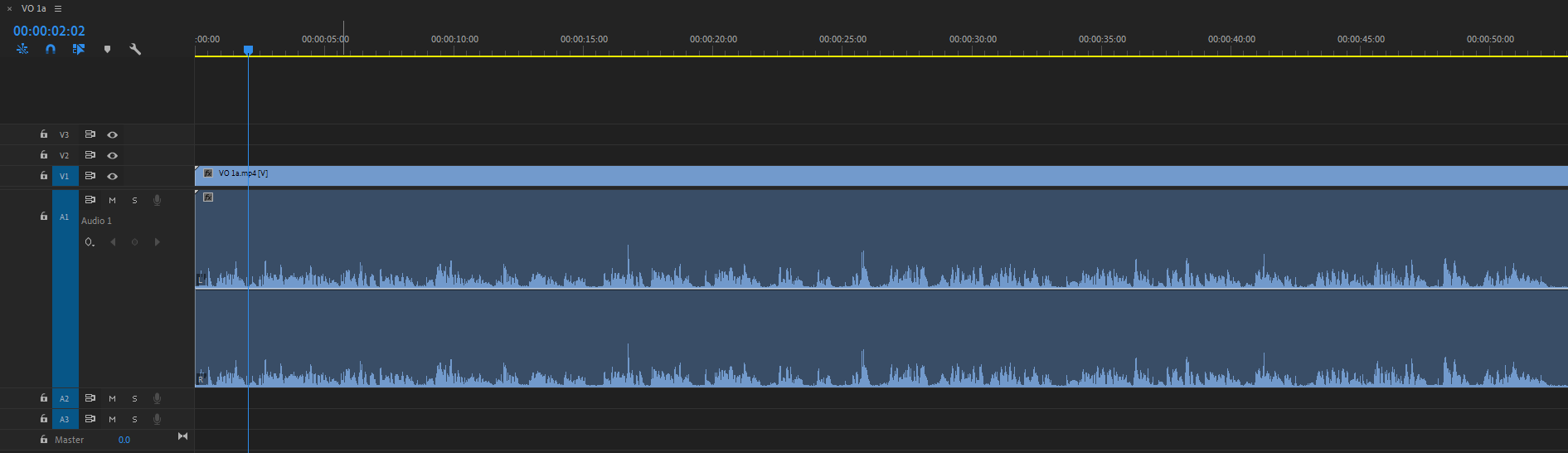1568x453 pixels.
Task: Toggle lock on track A1
Action: click(x=44, y=217)
